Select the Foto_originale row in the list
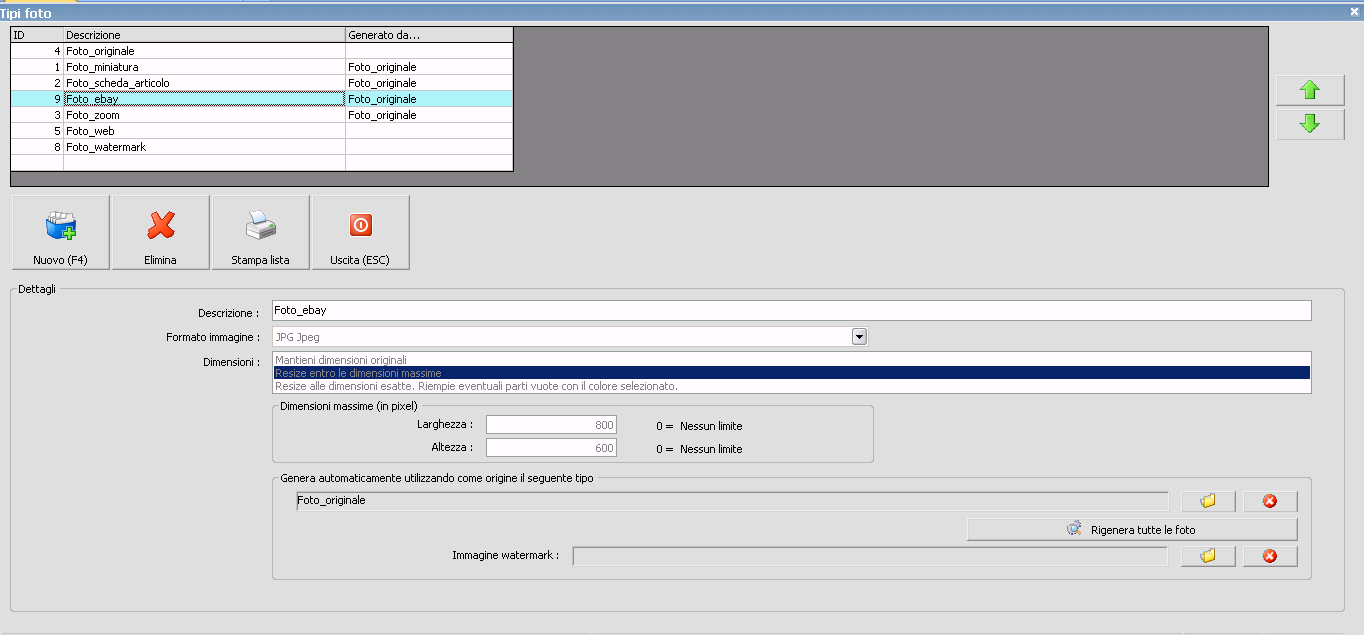Screen dimensions: 1364x635 click(x=262, y=51)
